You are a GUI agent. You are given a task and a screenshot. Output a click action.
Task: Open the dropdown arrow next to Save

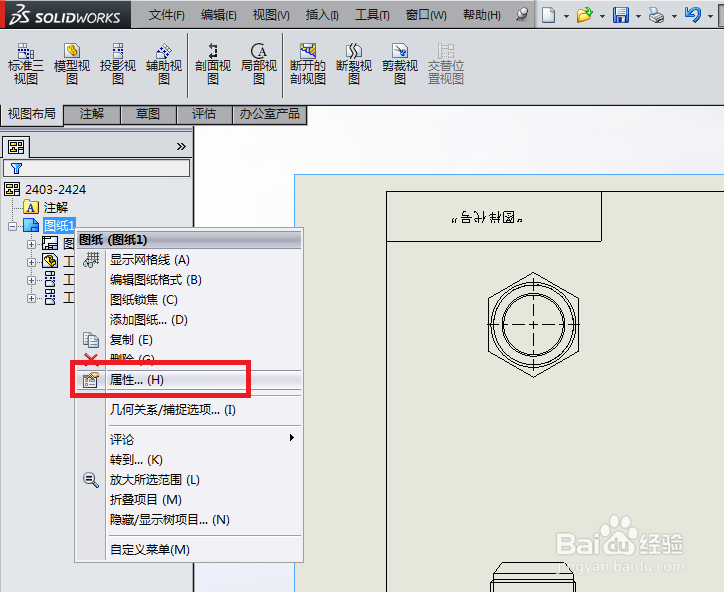638,16
